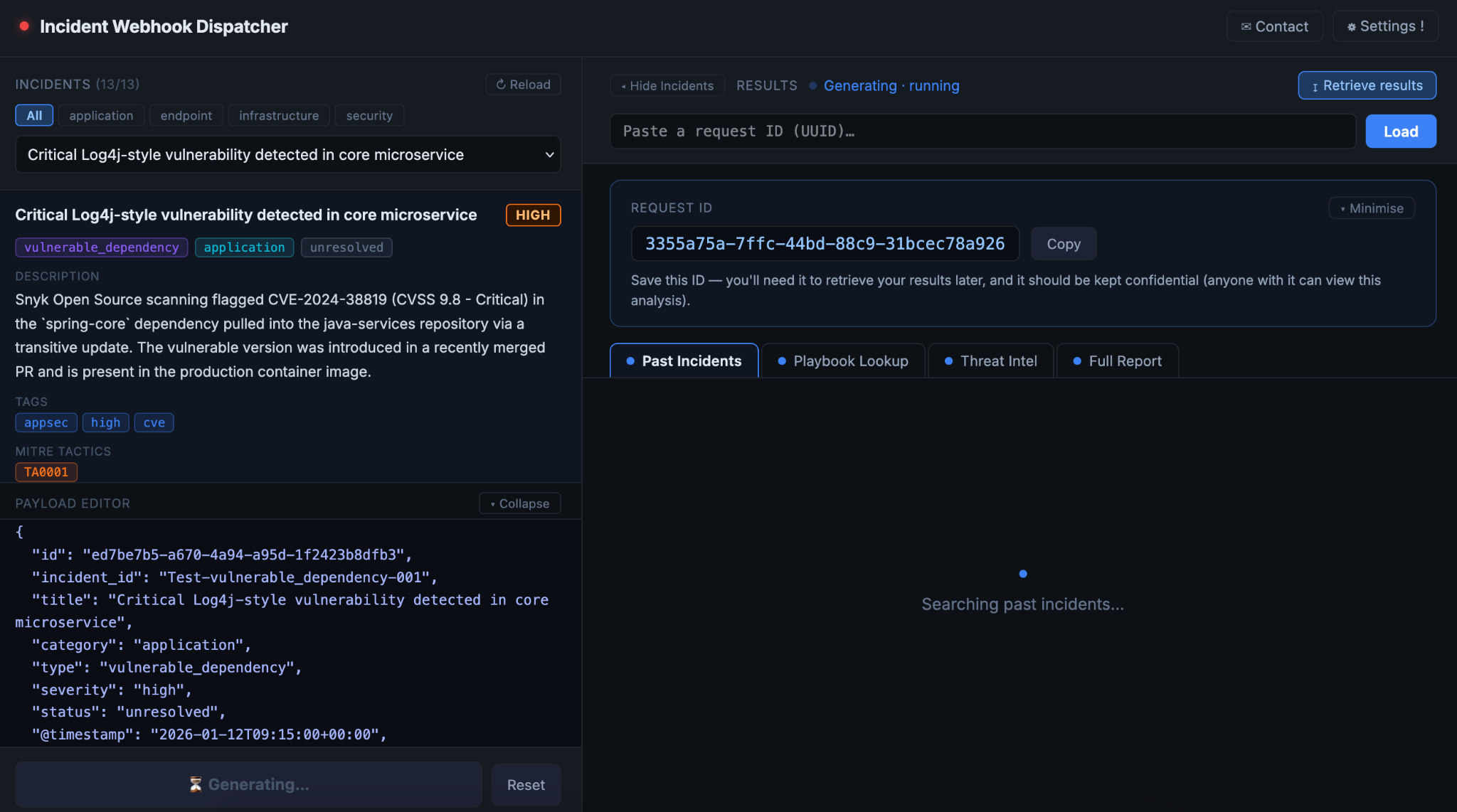Filter incidents by application

point(101,115)
